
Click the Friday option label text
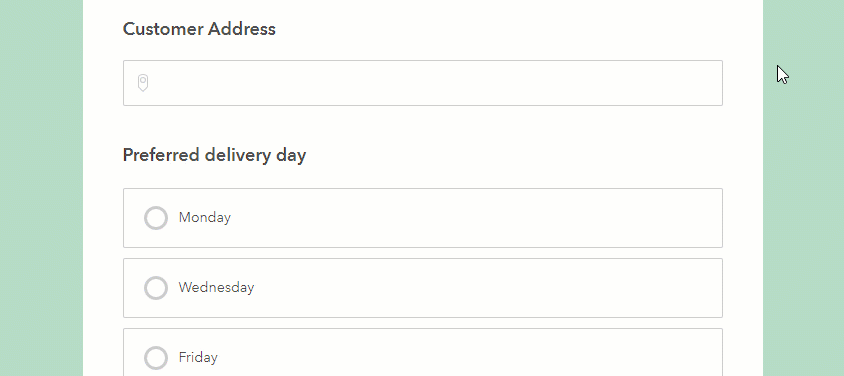tap(198, 357)
